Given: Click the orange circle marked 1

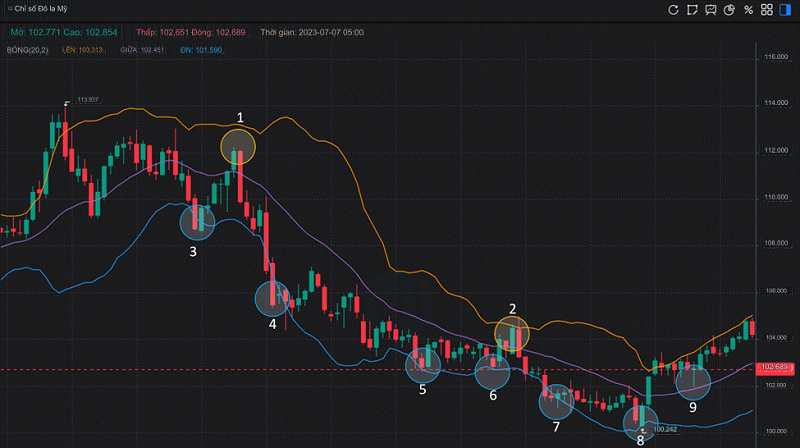Looking at the screenshot, I should coord(238,147).
